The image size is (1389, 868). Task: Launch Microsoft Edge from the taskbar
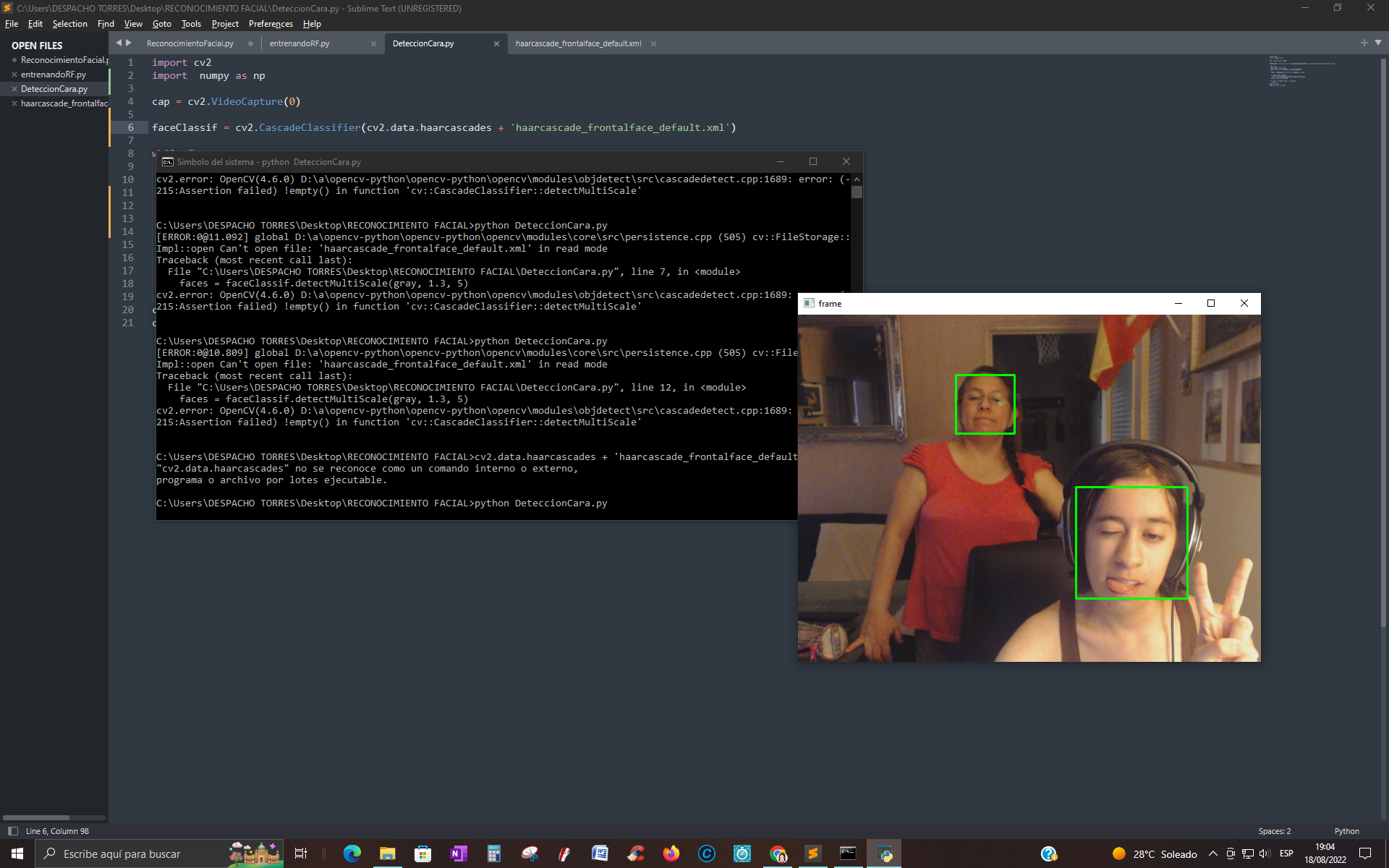[352, 854]
